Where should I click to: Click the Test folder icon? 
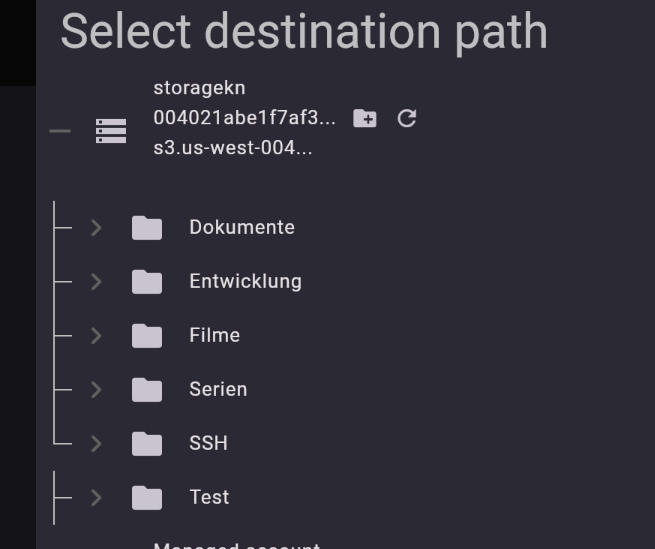tap(147, 497)
